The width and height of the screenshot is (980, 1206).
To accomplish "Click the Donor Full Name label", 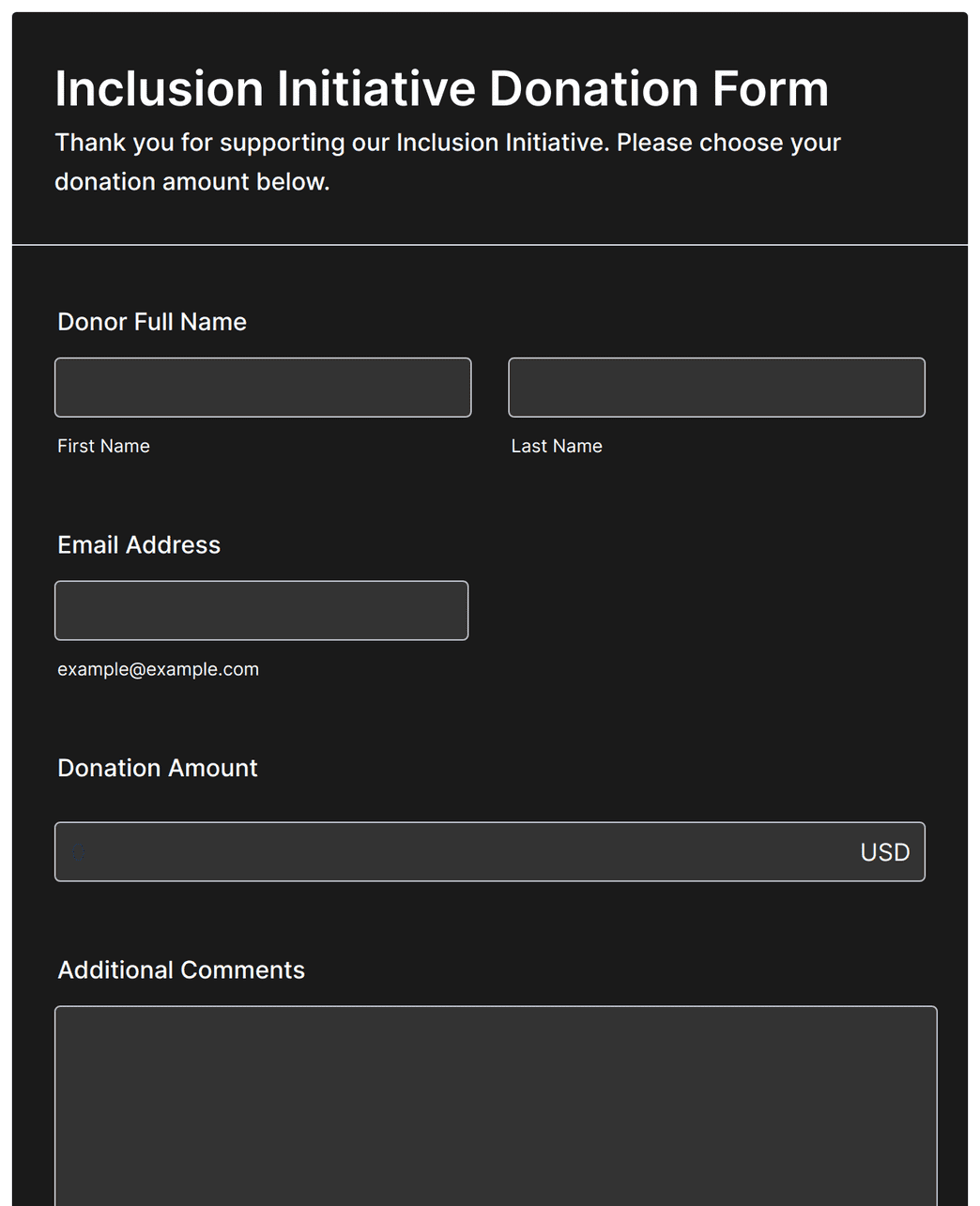I will pos(152,322).
